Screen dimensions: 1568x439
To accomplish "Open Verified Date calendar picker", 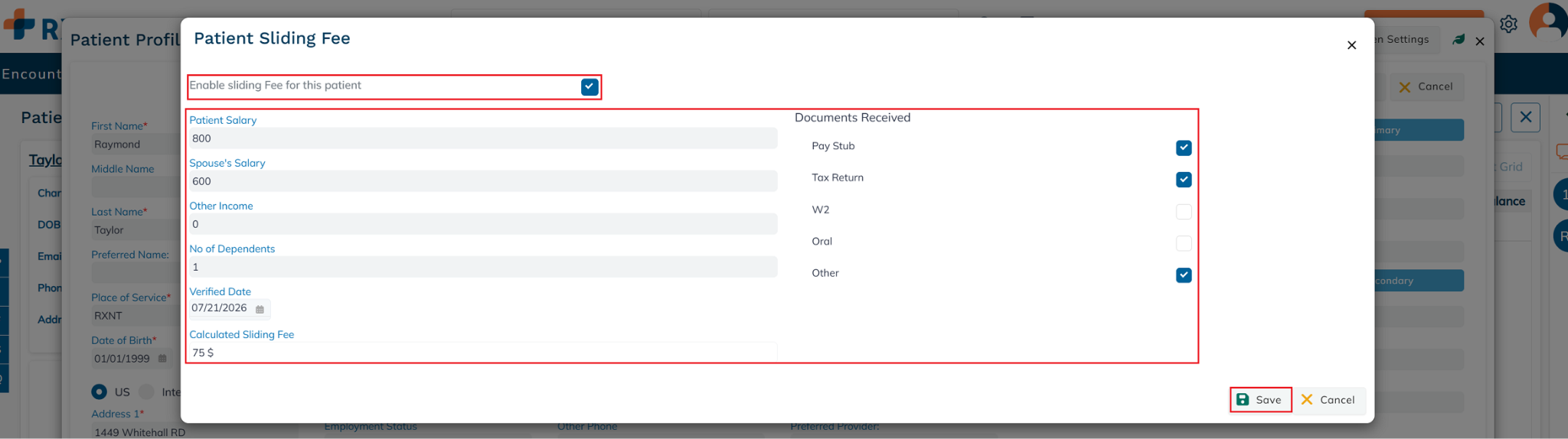I will point(260,309).
